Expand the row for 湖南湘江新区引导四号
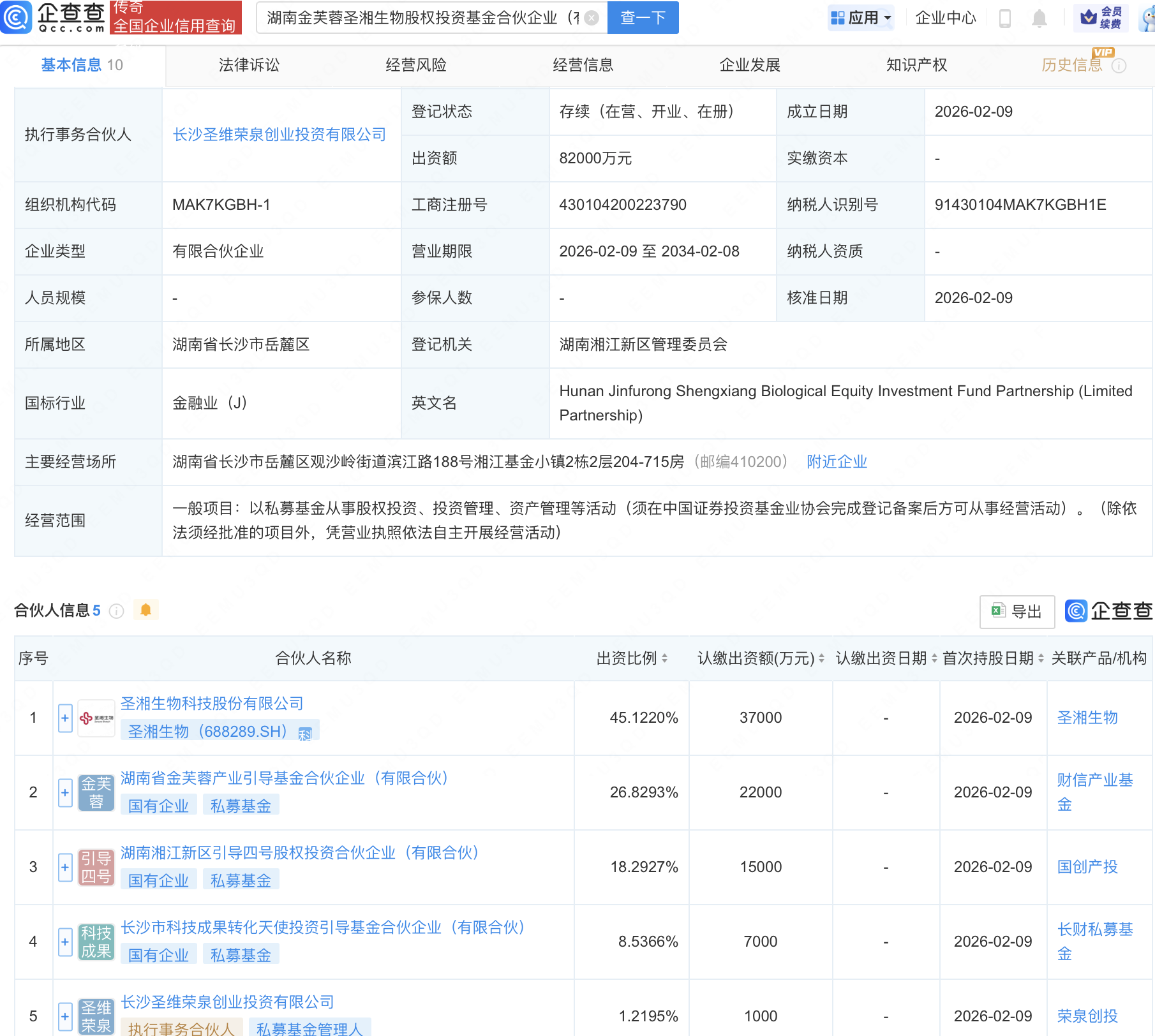The width and height of the screenshot is (1155, 1036). (65, 868)
